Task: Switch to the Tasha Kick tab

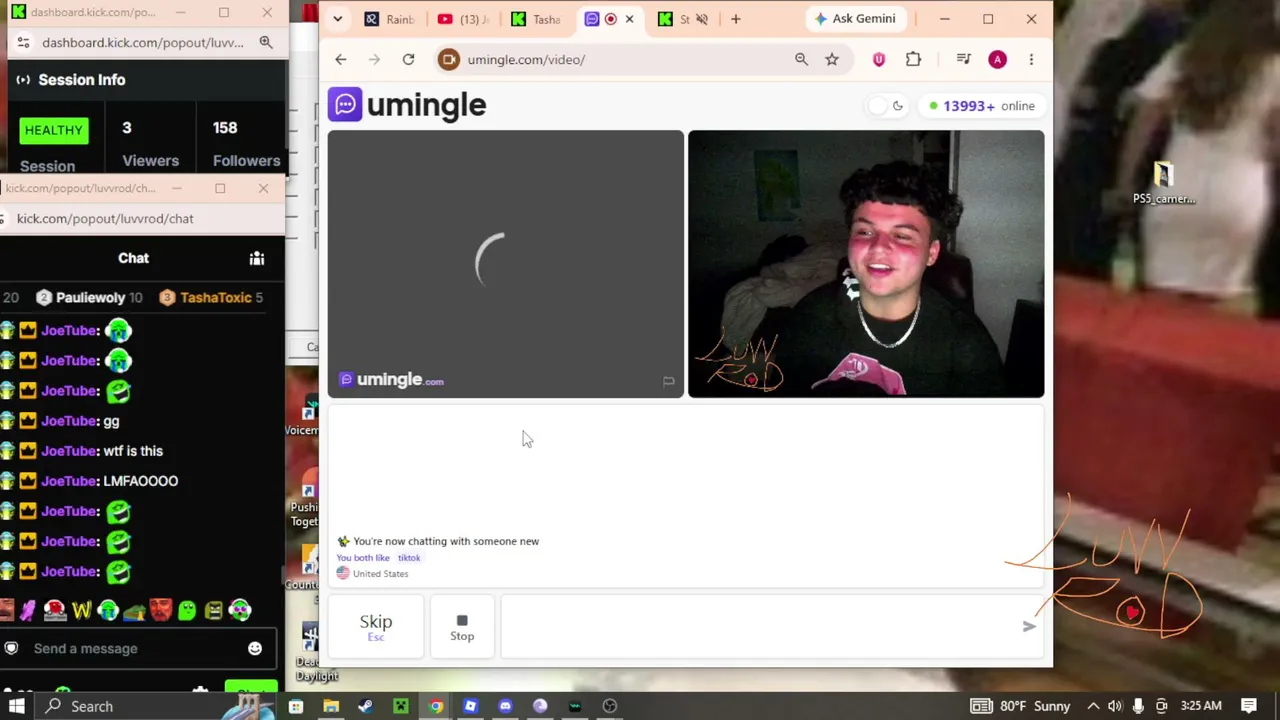Action: tap(536, 19)
